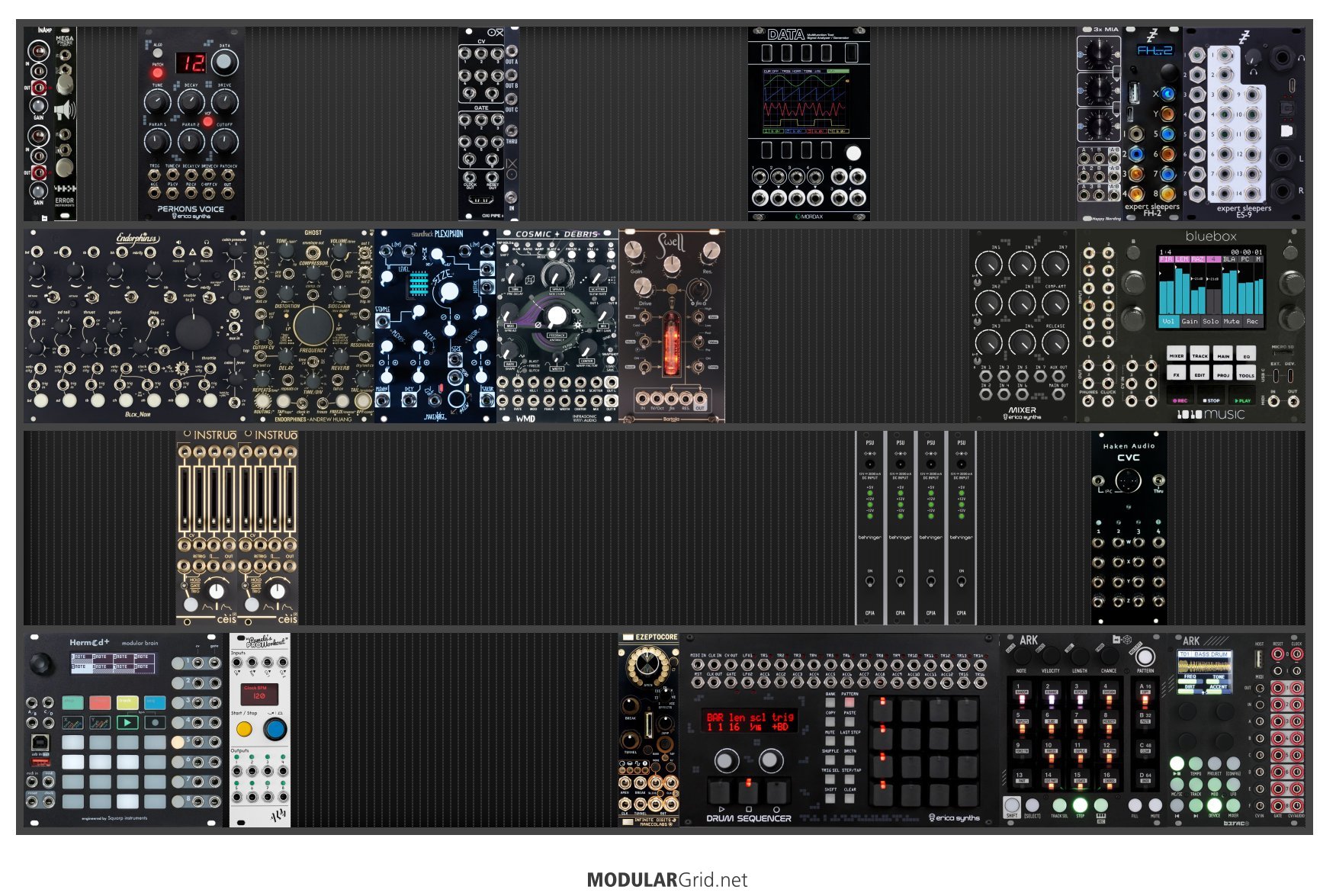
Task: Click the large FREQUENCY knob on Ghost
Action: click(x=313, y=326)
